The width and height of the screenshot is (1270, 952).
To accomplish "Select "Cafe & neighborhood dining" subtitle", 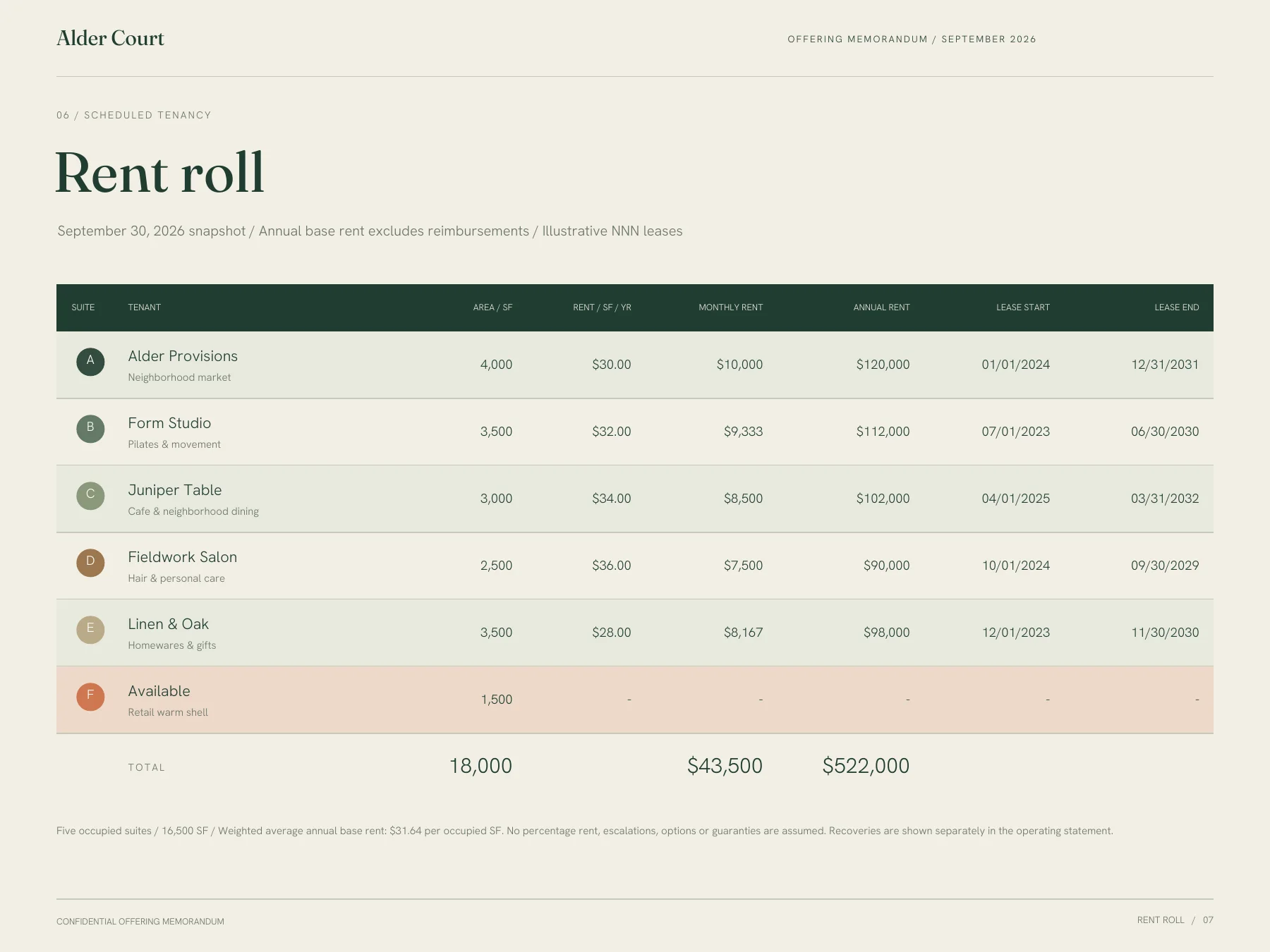I will (x=193, y=511).
